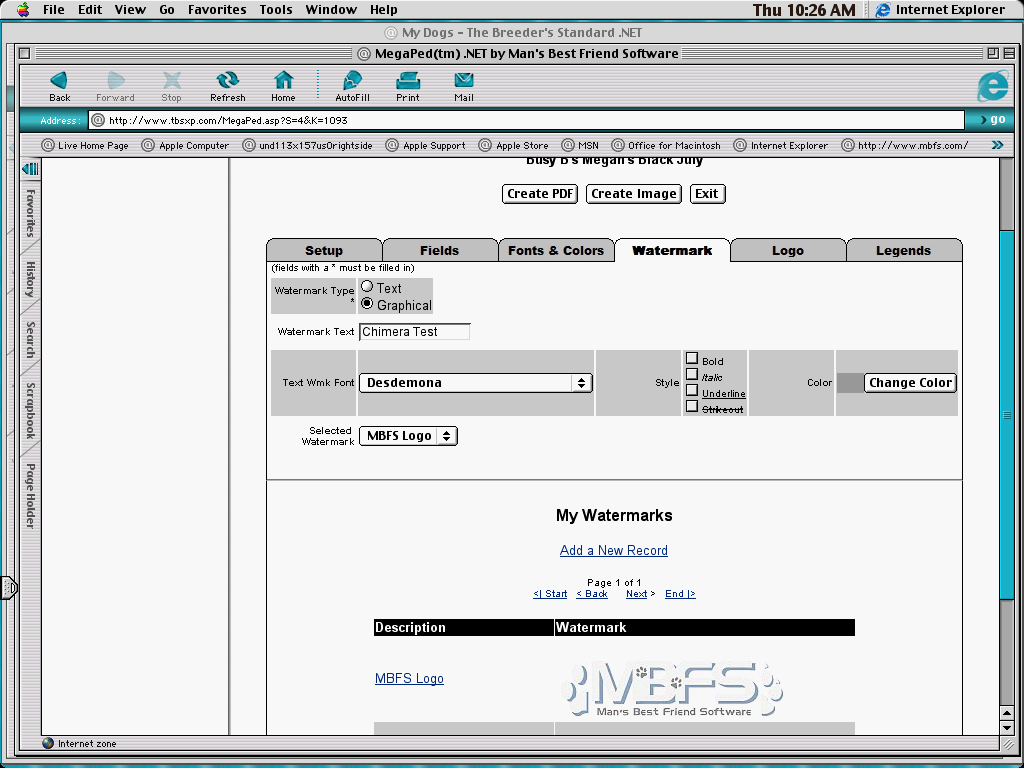Go to Home via house icon
1024x768 pixels.
tap(283, 81)
